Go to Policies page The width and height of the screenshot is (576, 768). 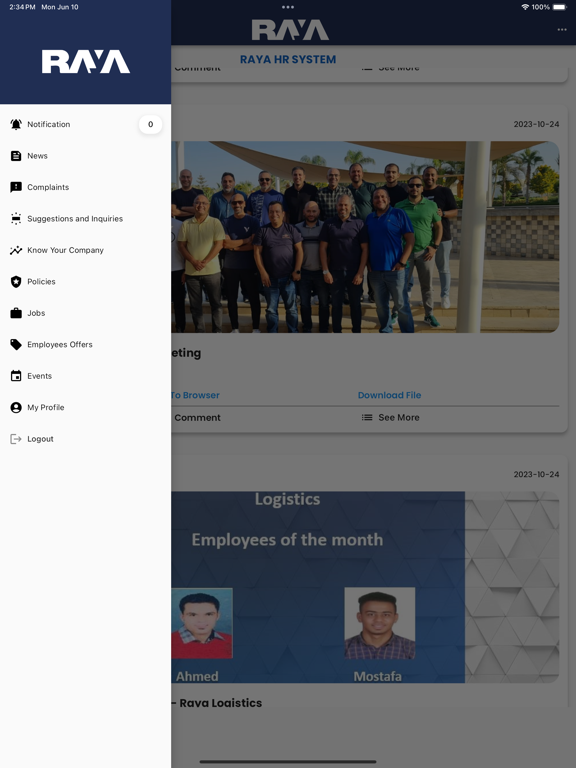click(85, 282)
